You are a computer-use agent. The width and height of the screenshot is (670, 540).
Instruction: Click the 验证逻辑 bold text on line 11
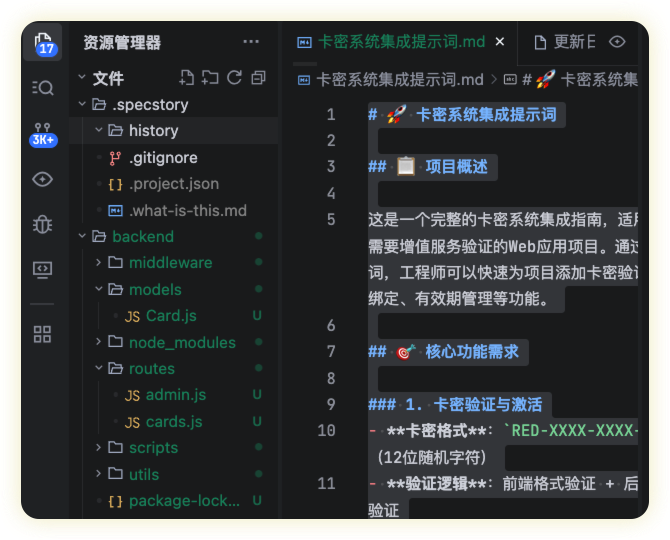[x=436, y=484]
